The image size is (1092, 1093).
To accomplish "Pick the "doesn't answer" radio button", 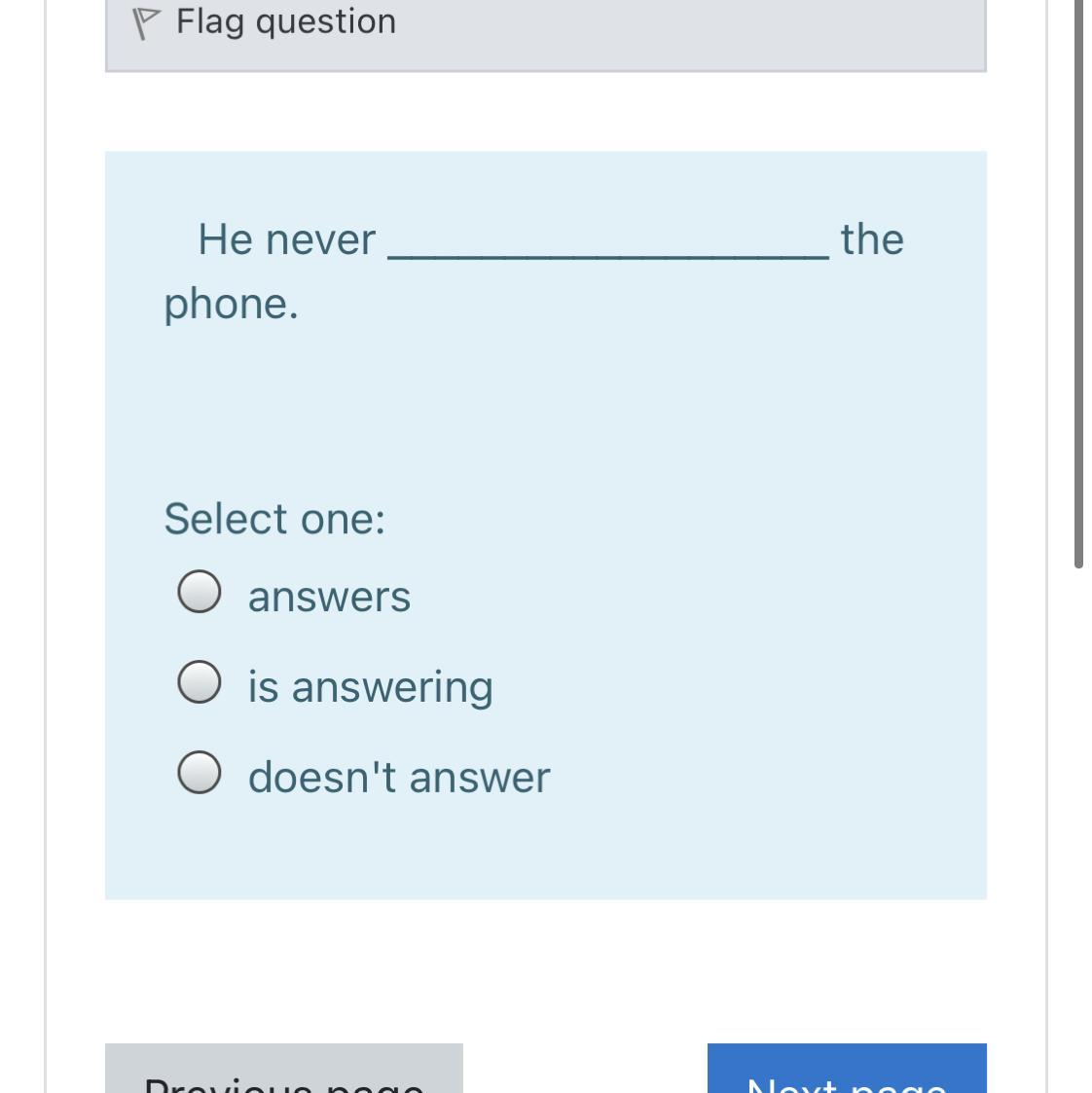I will (199, 773).
